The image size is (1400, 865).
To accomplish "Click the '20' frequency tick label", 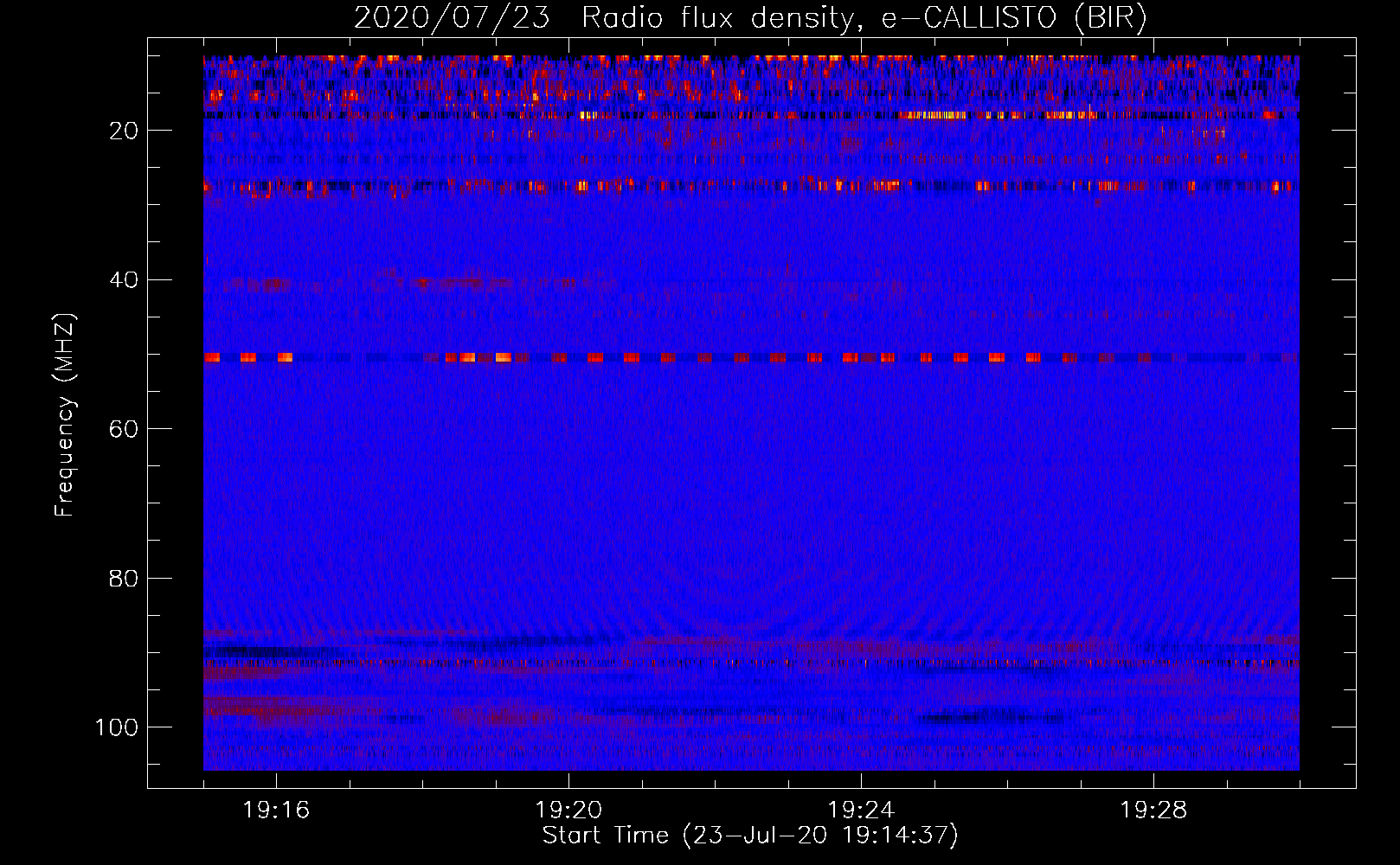I will click(x=124, y=131).
